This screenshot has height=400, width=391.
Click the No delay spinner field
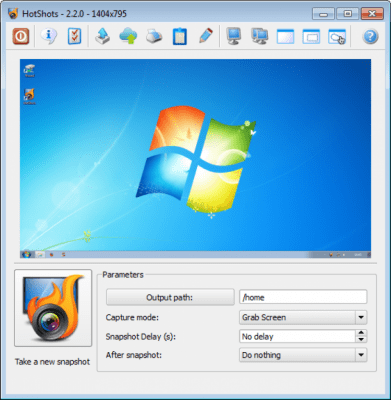(x=297, y=336)
